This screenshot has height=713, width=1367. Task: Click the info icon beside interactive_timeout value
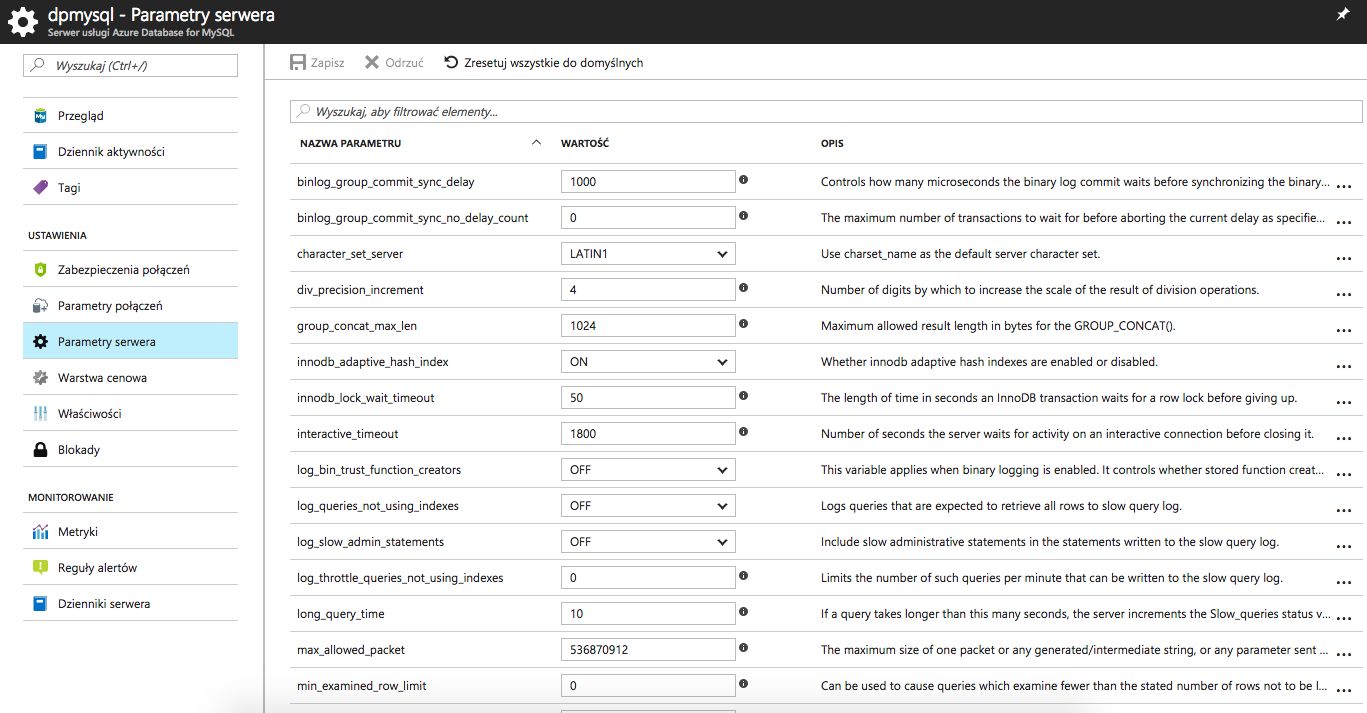point(743,432)
